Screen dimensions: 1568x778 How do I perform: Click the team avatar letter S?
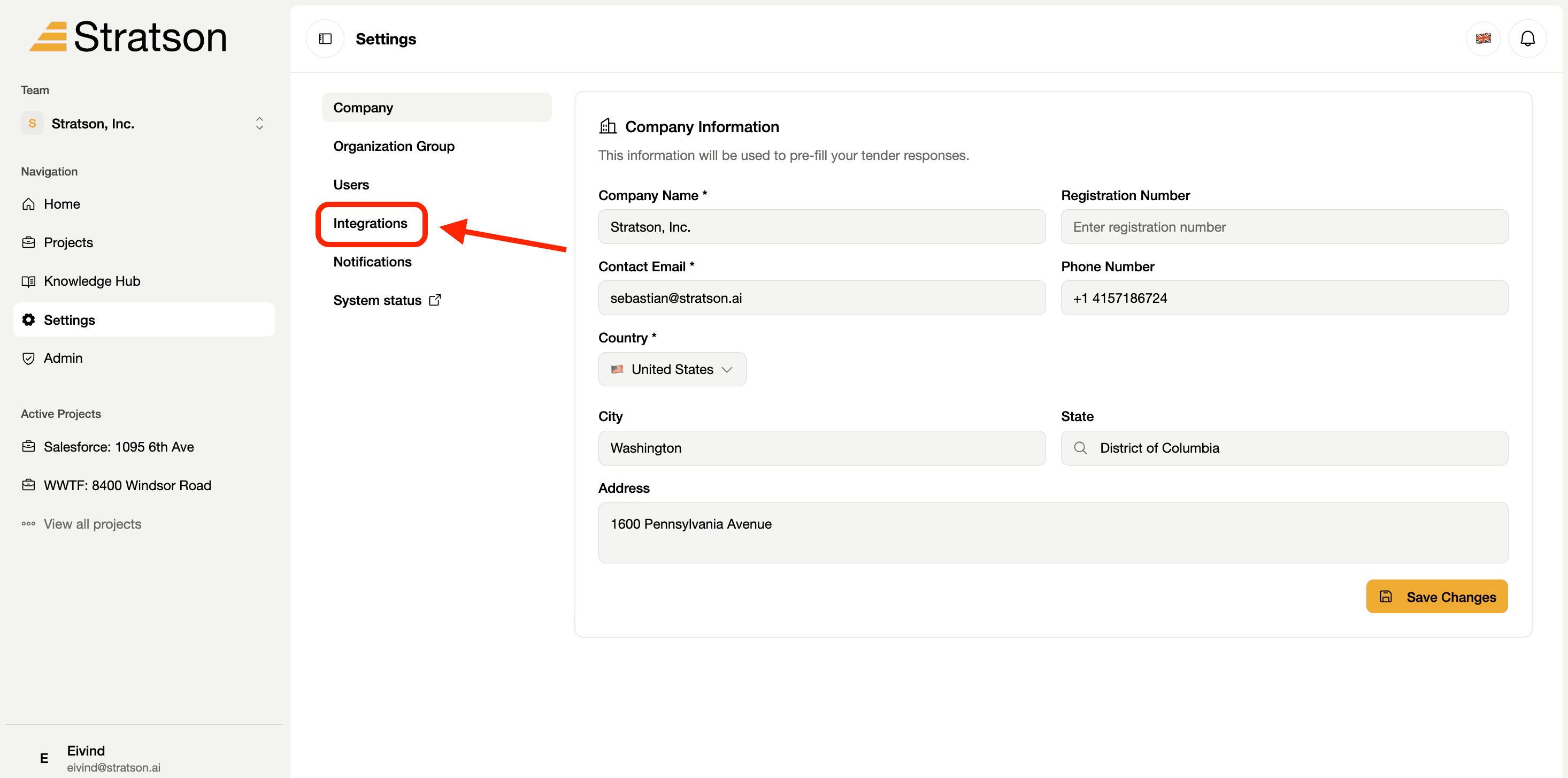[x=32, y=124]
